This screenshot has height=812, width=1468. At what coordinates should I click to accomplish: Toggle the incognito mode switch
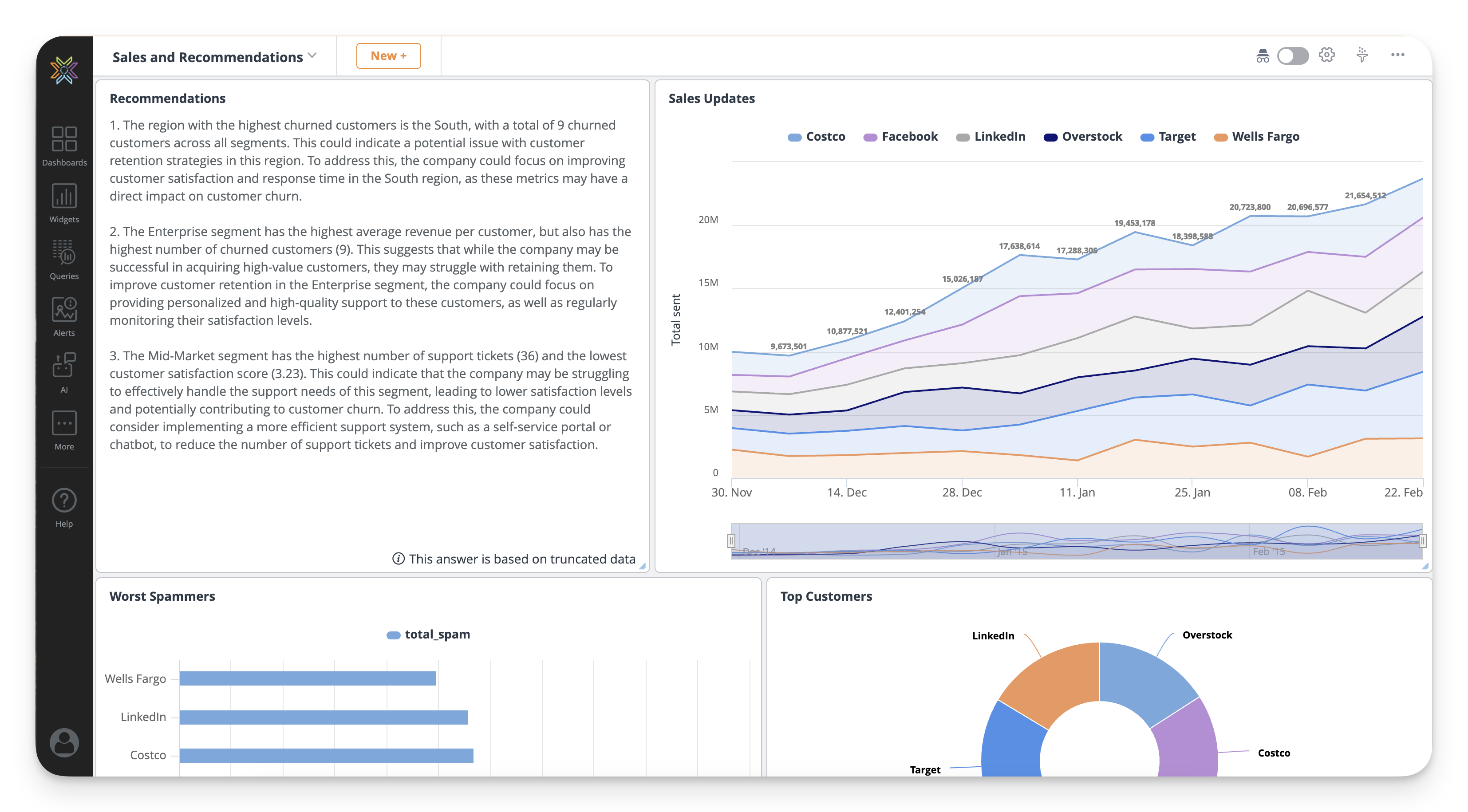[x=1292, y=55]
